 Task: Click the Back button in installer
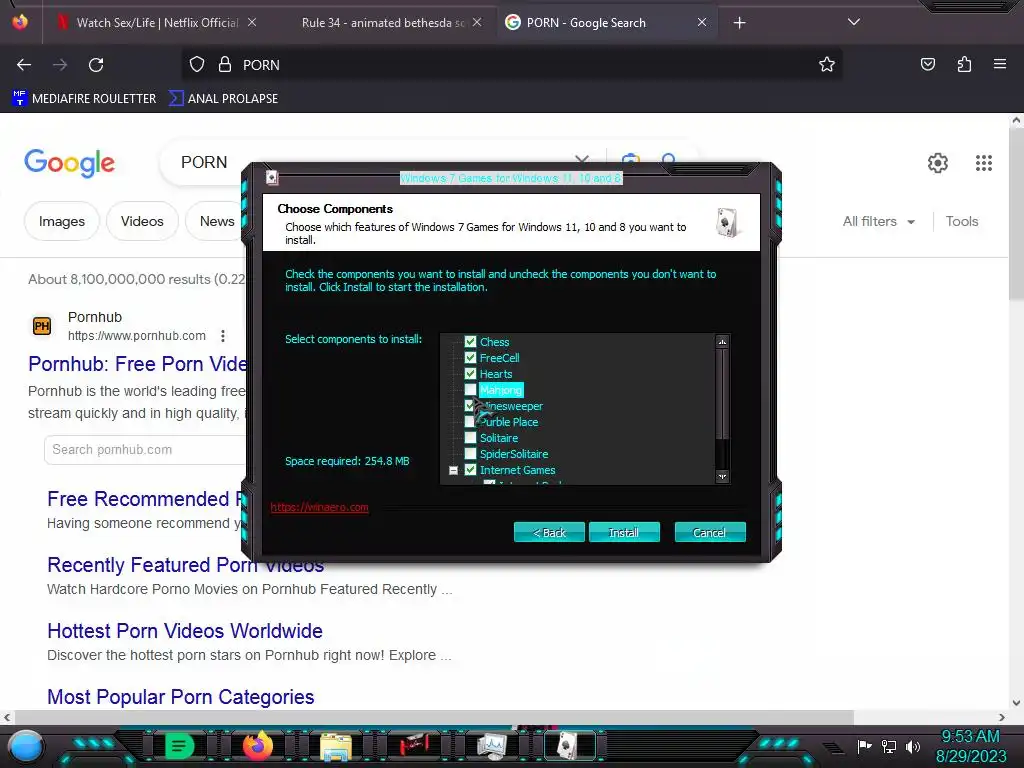click(549, 532)
